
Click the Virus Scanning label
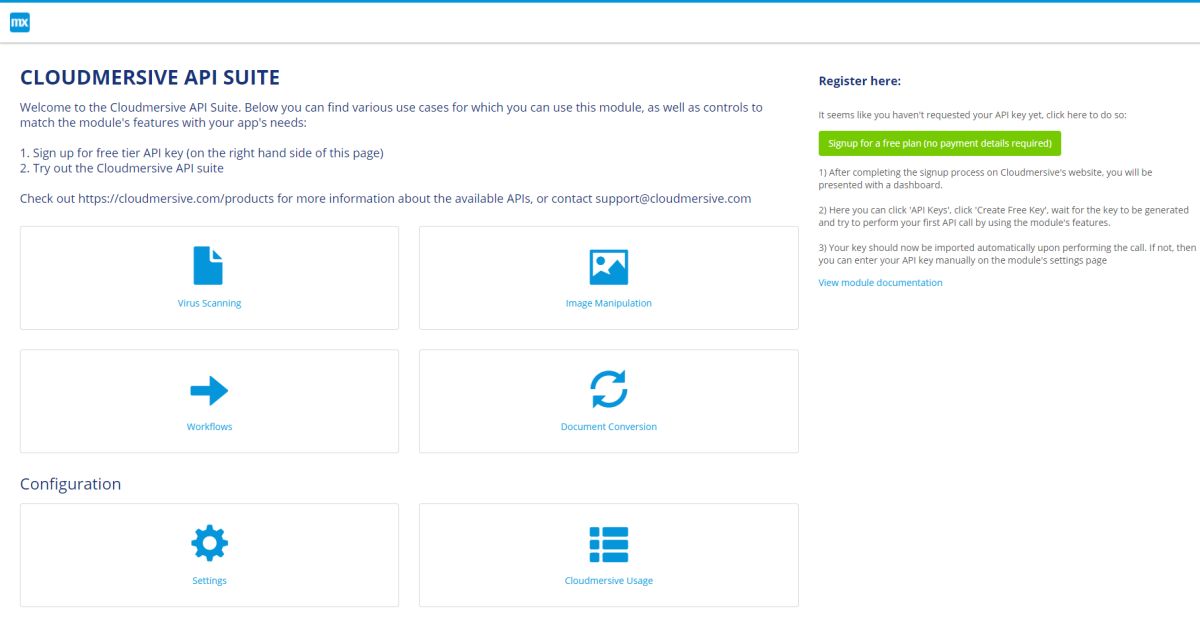(x=209, y=303)
